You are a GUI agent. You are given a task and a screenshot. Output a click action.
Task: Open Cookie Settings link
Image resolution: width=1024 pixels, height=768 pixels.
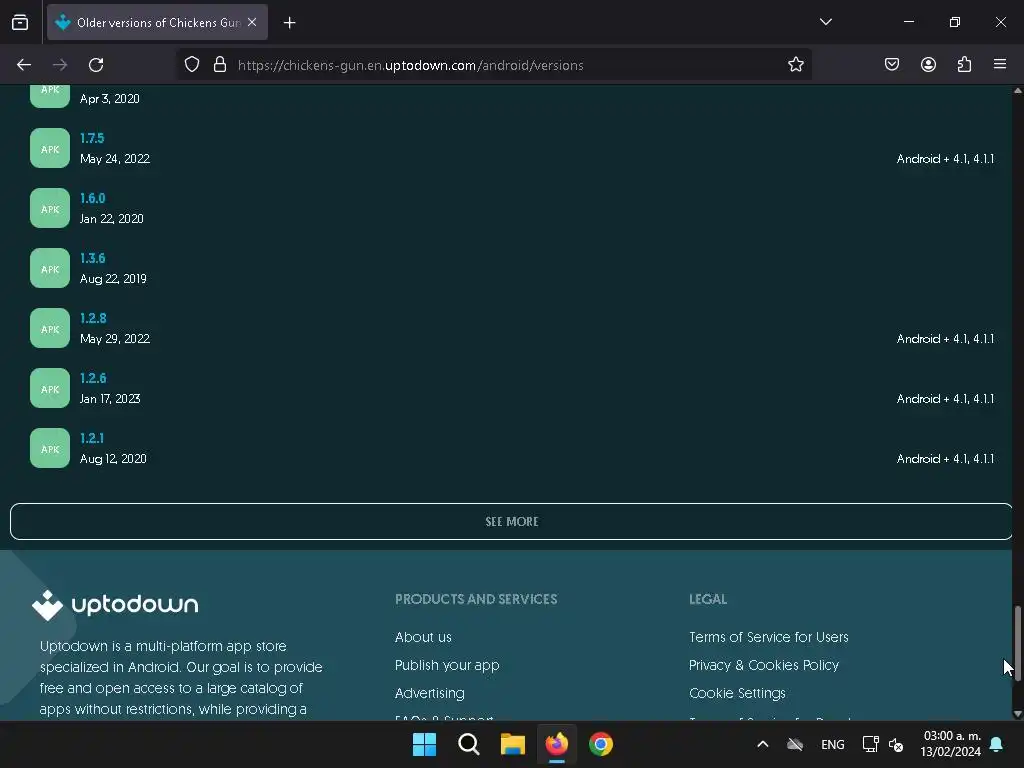point(737,694)
